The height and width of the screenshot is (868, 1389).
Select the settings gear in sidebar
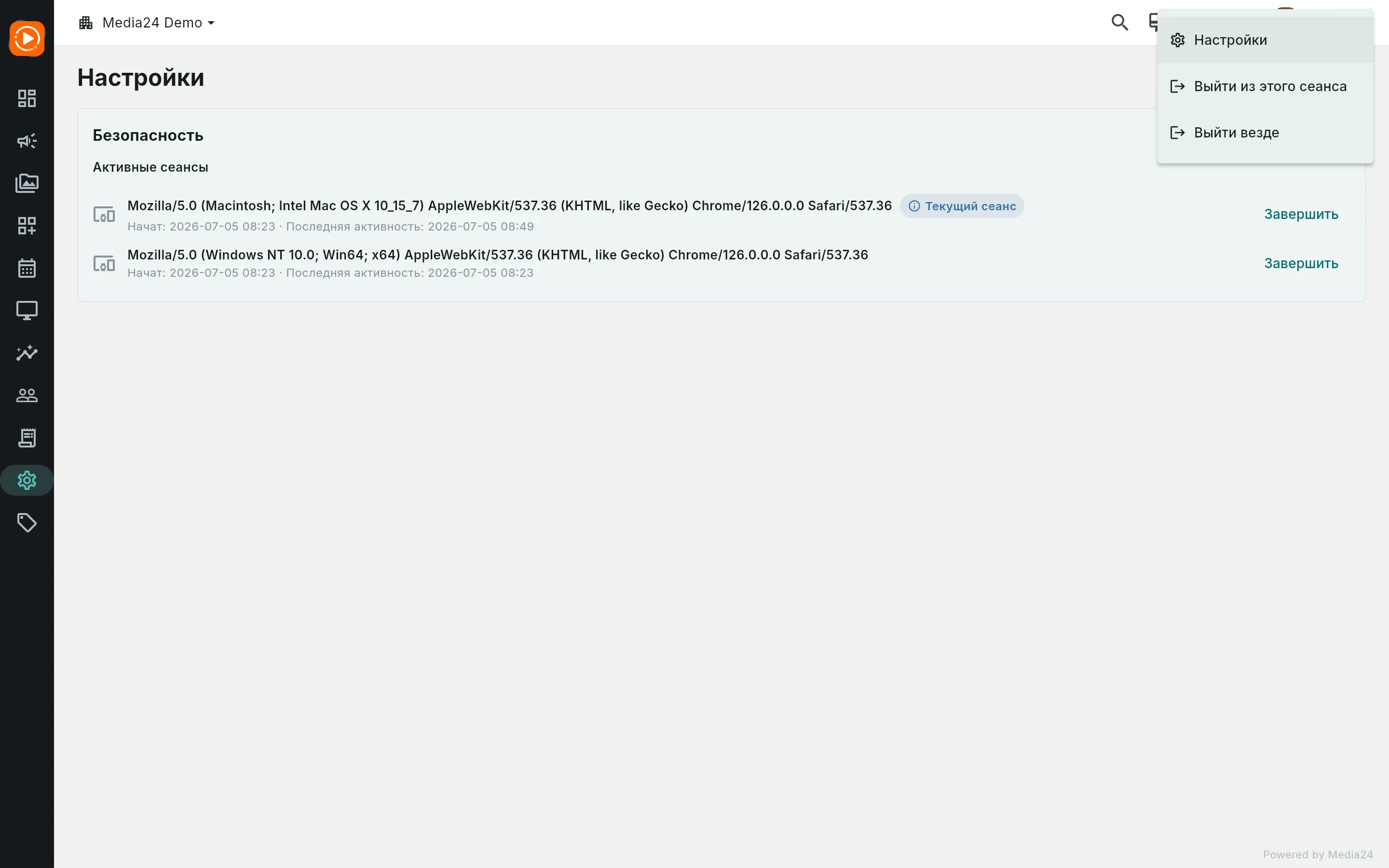point(27,480)
